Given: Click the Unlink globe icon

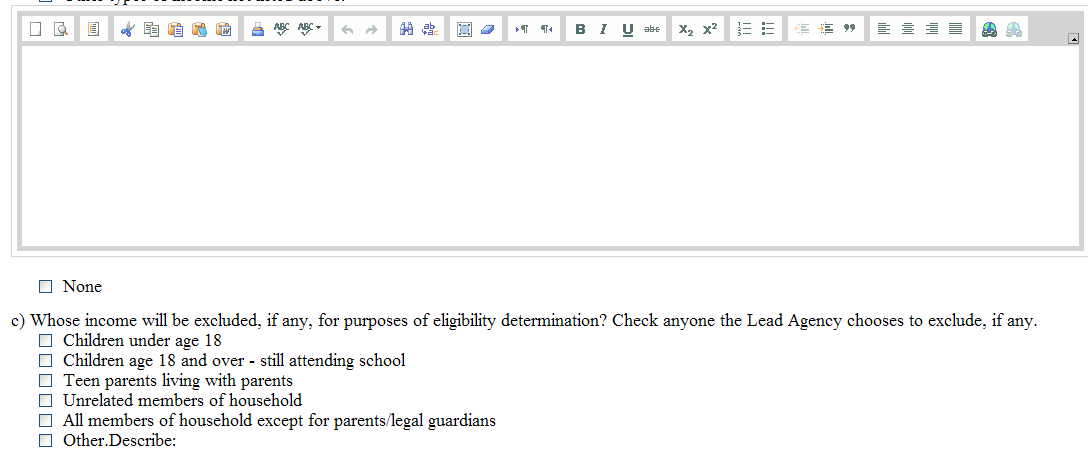Looking at the screenshot, I should [1014, 29].
